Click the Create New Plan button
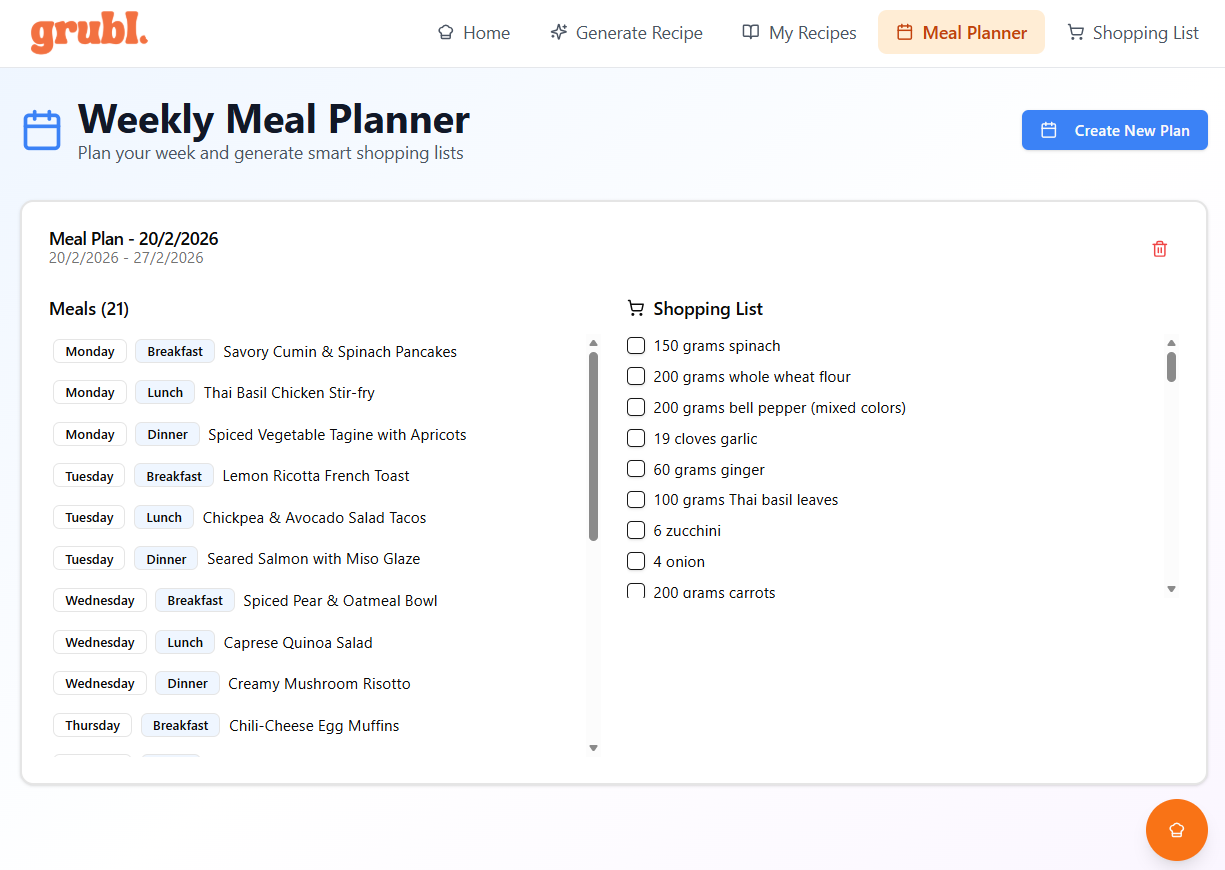This screenshot has width=1225, height=870. tap(1114, 131)
